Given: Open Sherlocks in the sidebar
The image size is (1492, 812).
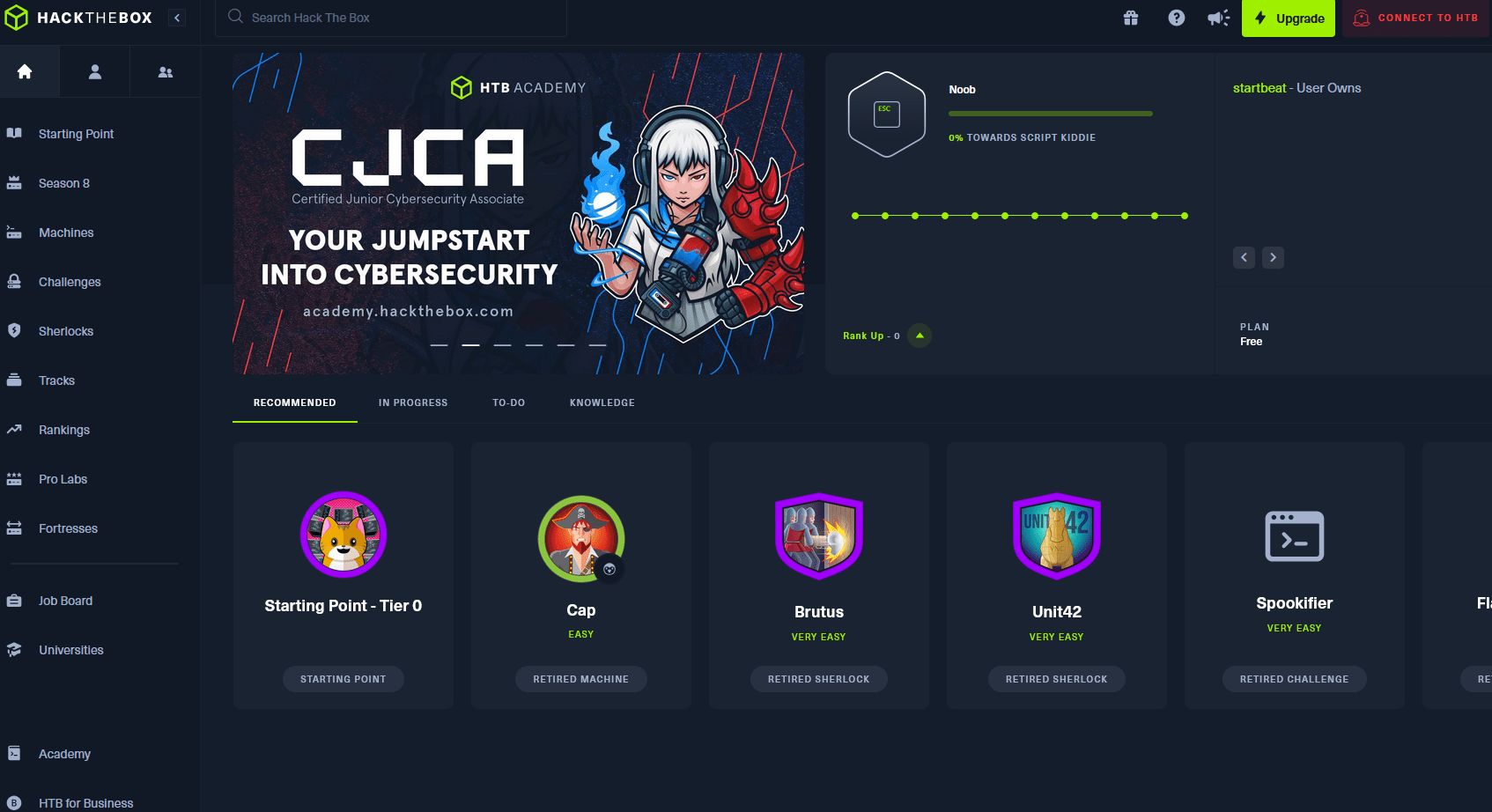Looking at the screenshot, I should pyautogui.click(x=66, y=331).
